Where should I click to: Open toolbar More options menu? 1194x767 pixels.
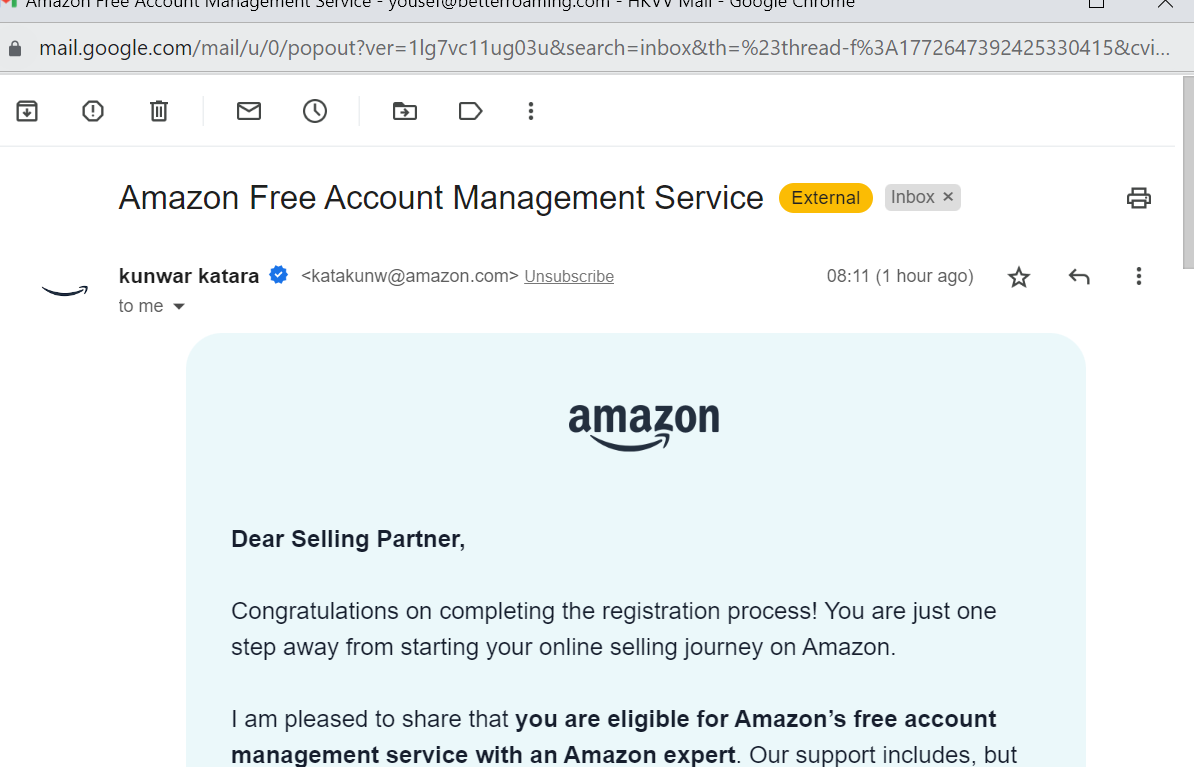pyautogui.click(x=531, y=111)
